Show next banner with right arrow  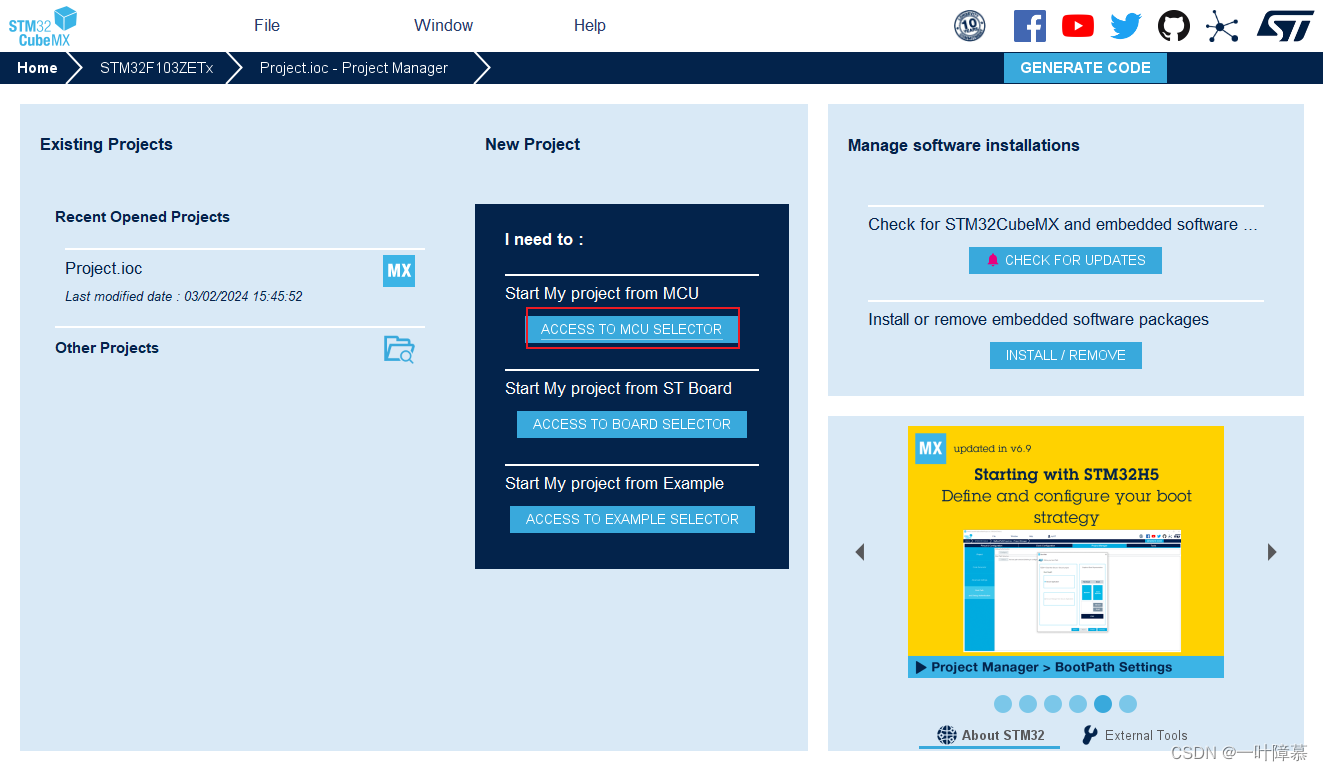coord(1272,552)
